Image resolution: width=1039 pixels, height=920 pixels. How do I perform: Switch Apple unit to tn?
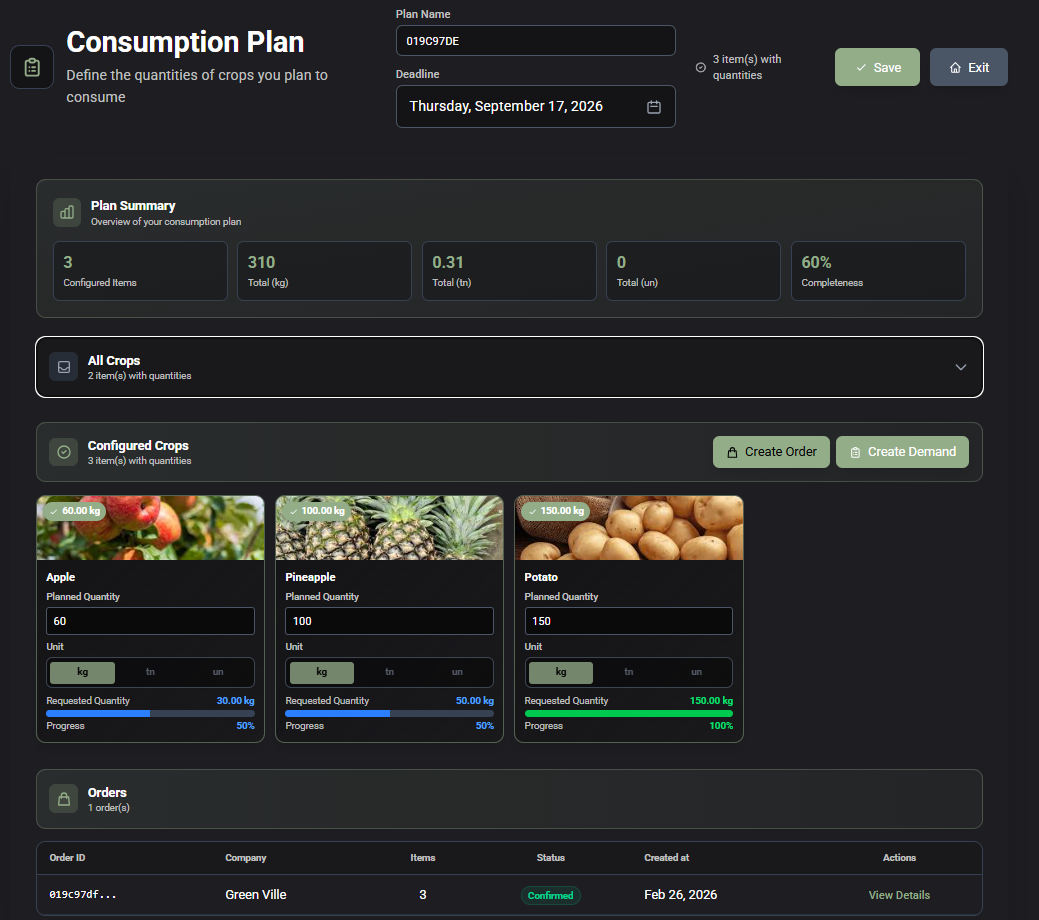coord(149,672)
